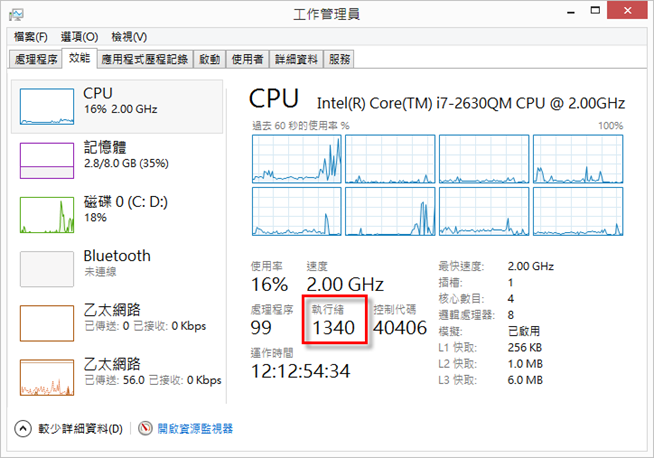Switch to the 應用程式歷程記錄 tab
Image resolution: width=654 pixels, height=458 pixels.
[x=144, y=59]
